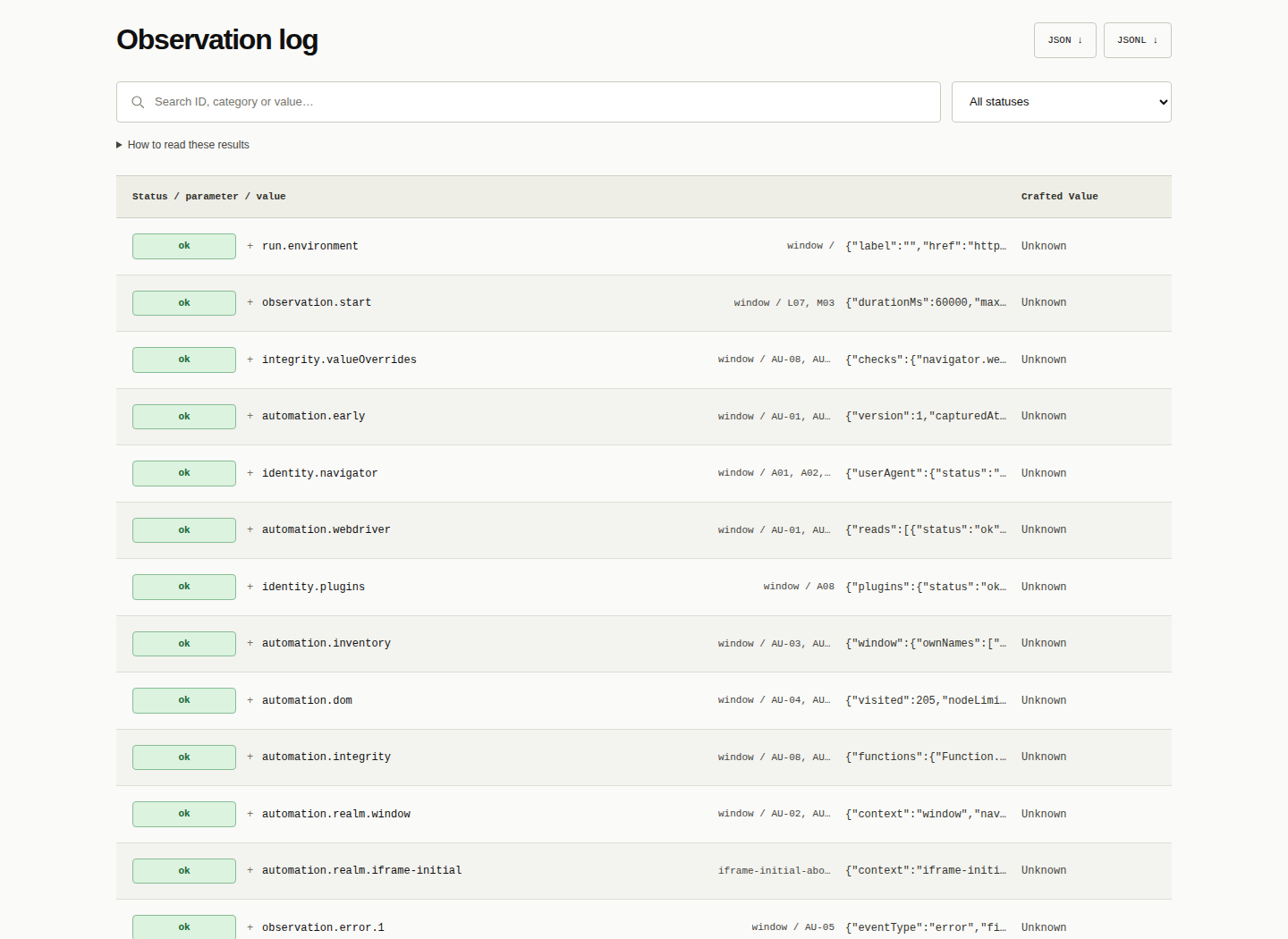This screenshot has height=939, width=1288.
Task: Click the ok status badge for identity.plugins
Action: (184, 587)
